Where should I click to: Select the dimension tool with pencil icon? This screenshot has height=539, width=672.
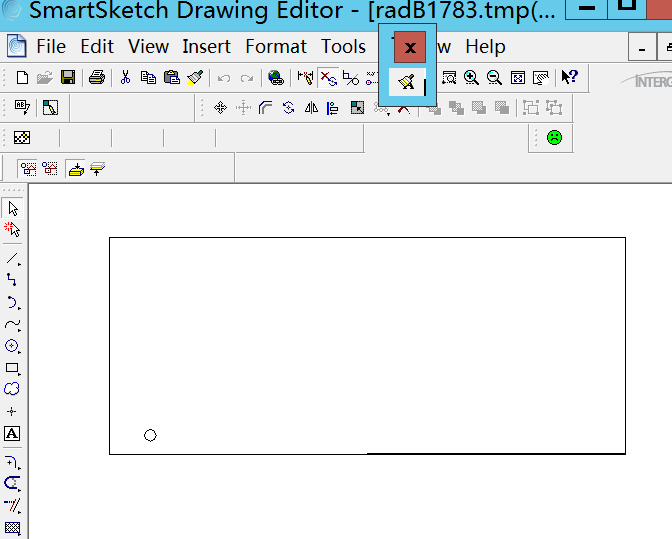[x=305, y=78]
